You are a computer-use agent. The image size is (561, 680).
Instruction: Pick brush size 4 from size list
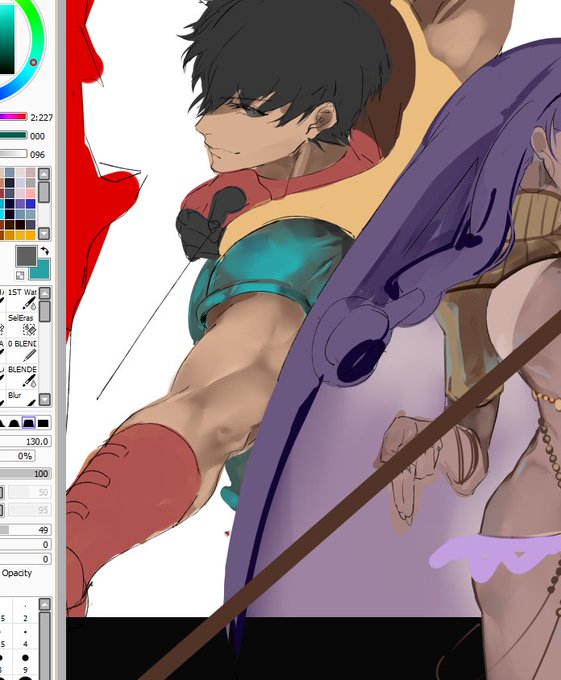click(25, 638)
